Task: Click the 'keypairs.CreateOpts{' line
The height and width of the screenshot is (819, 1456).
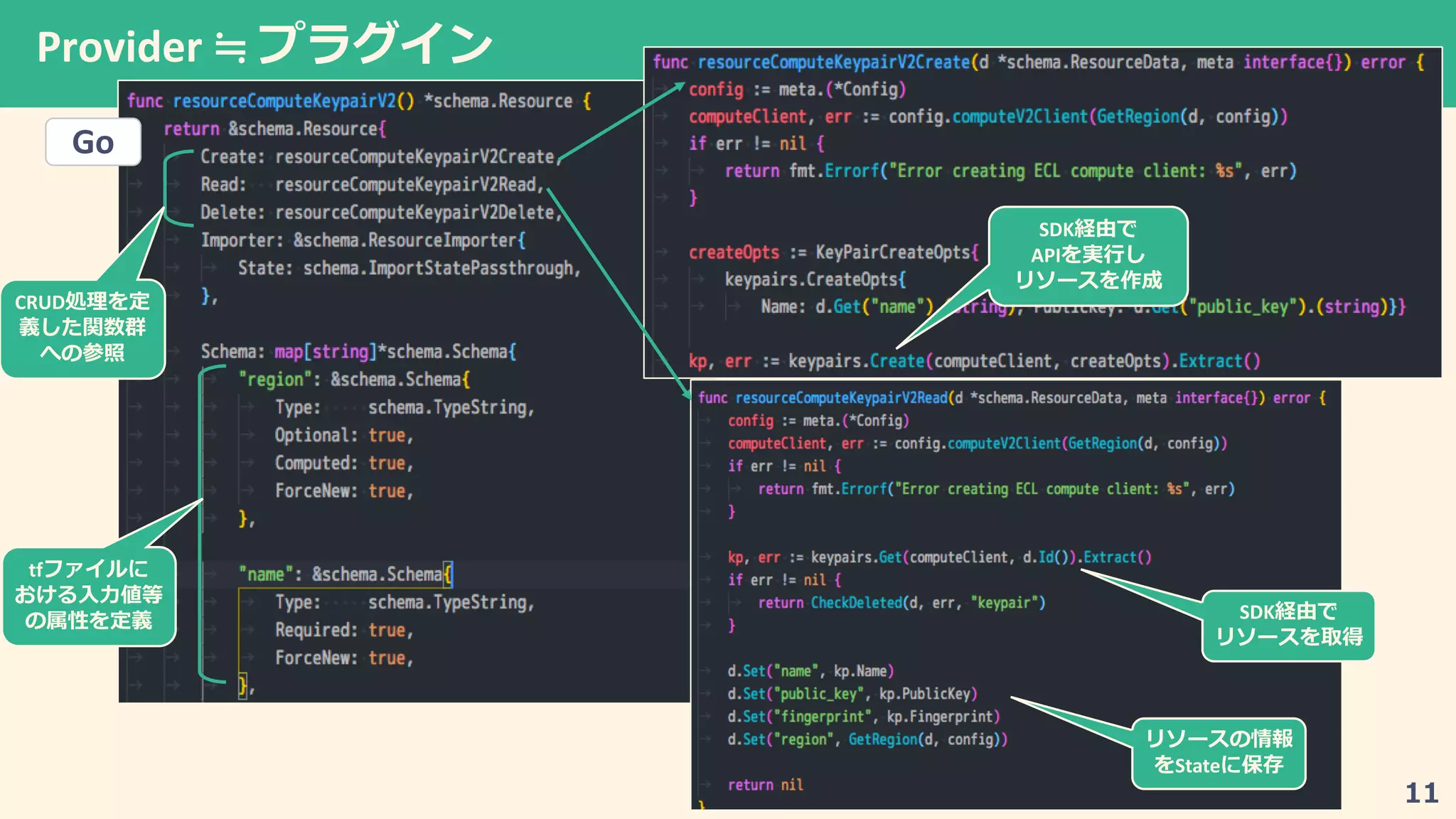Action: (815, 279)
